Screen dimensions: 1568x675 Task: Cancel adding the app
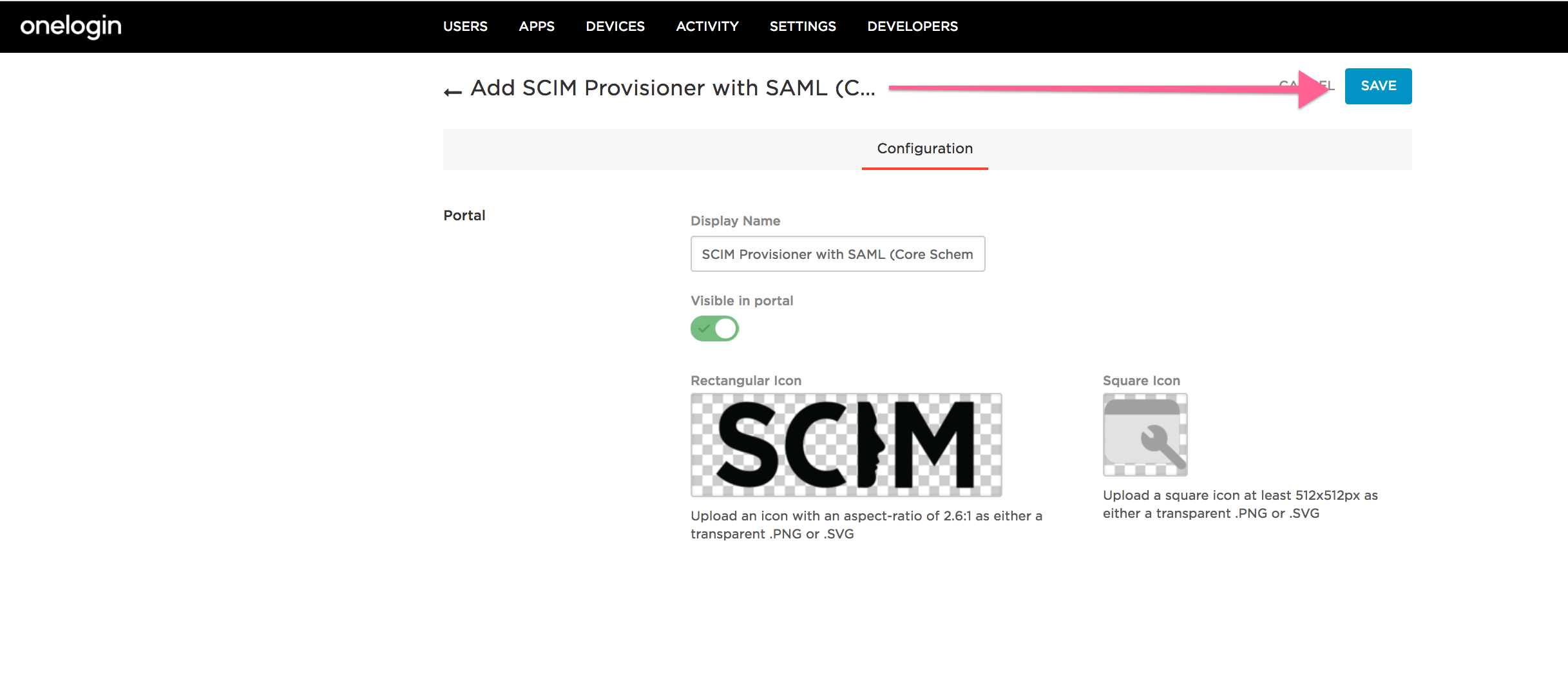[x=1306, y=86]
